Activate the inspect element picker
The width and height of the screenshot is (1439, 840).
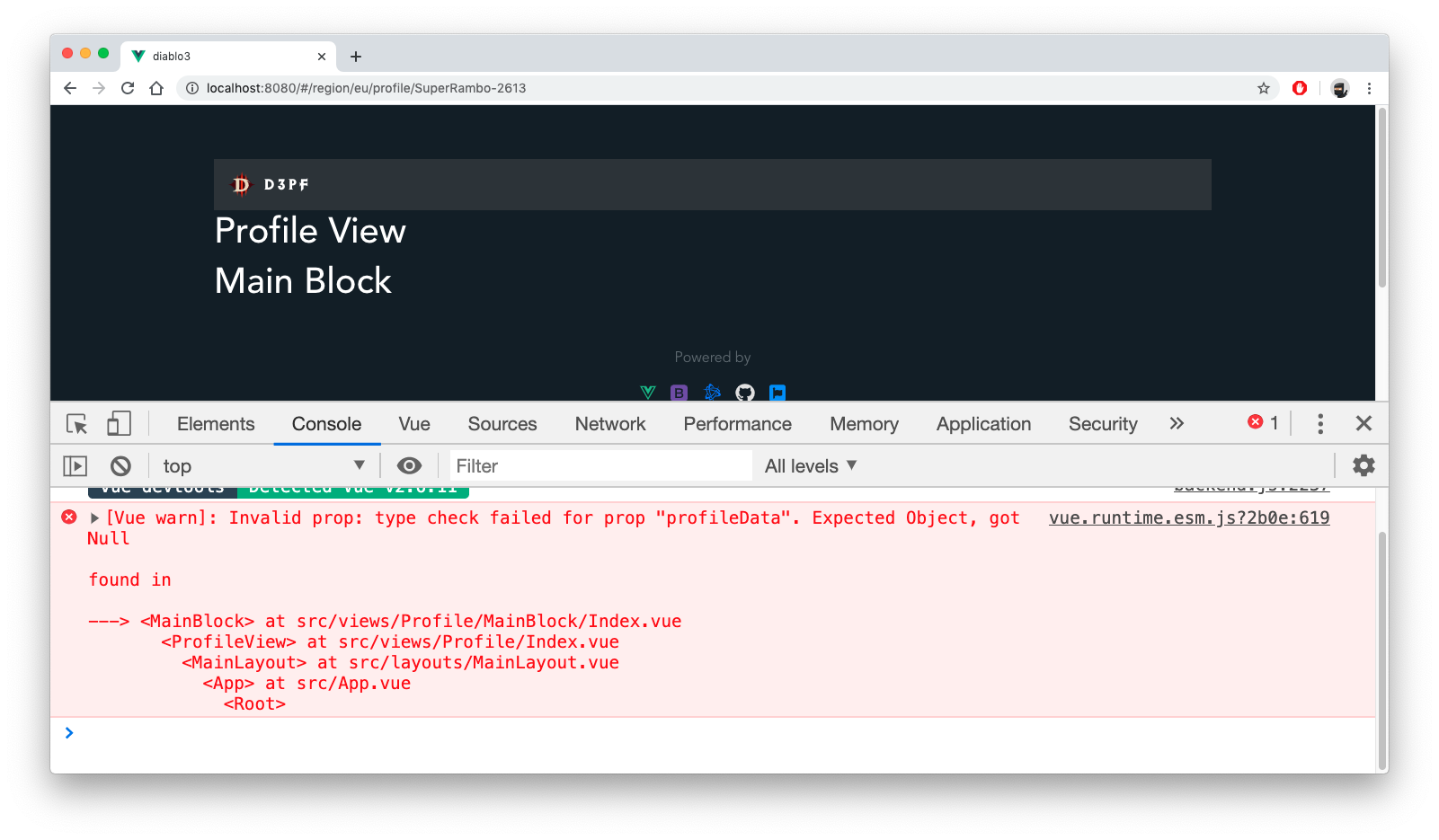[76, 423]
